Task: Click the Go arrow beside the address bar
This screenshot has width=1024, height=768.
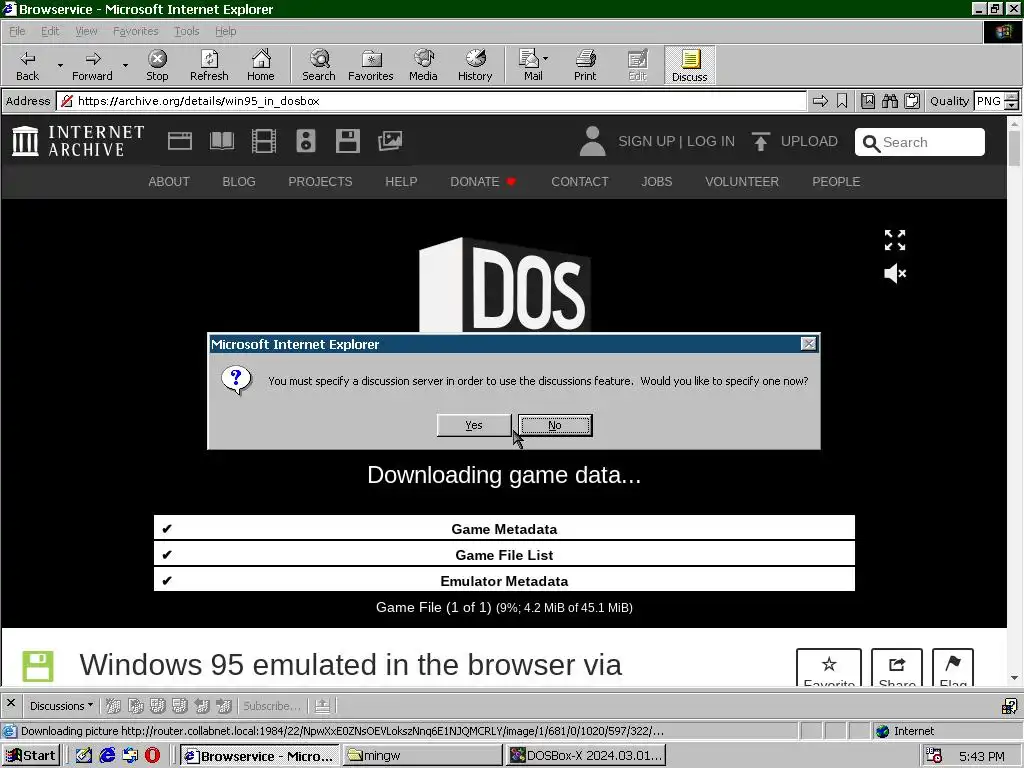Action: (x=820, y=101)
